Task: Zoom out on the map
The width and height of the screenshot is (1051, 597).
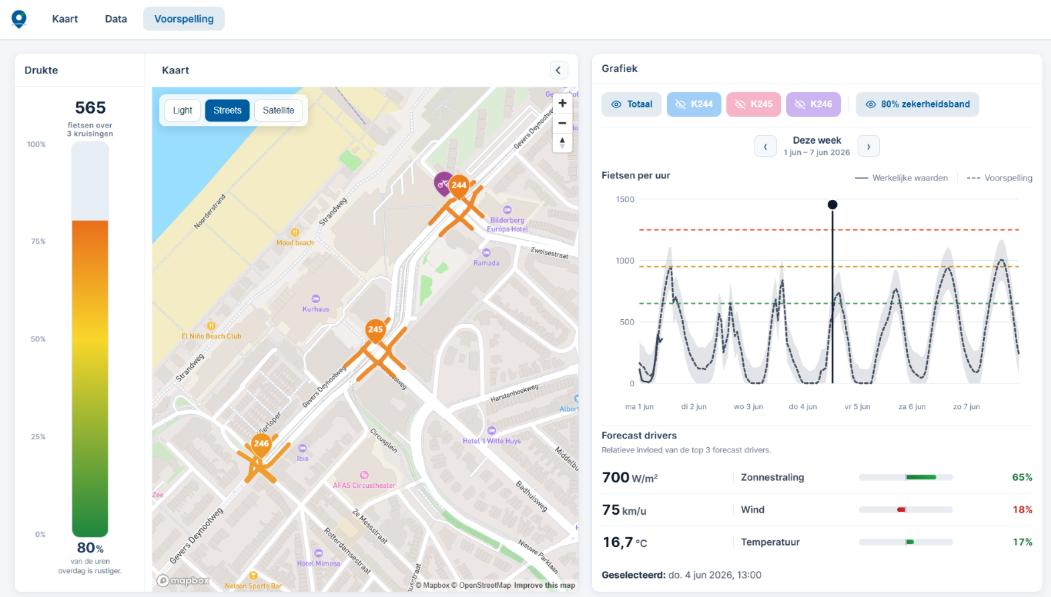Action: coord(562,123)
